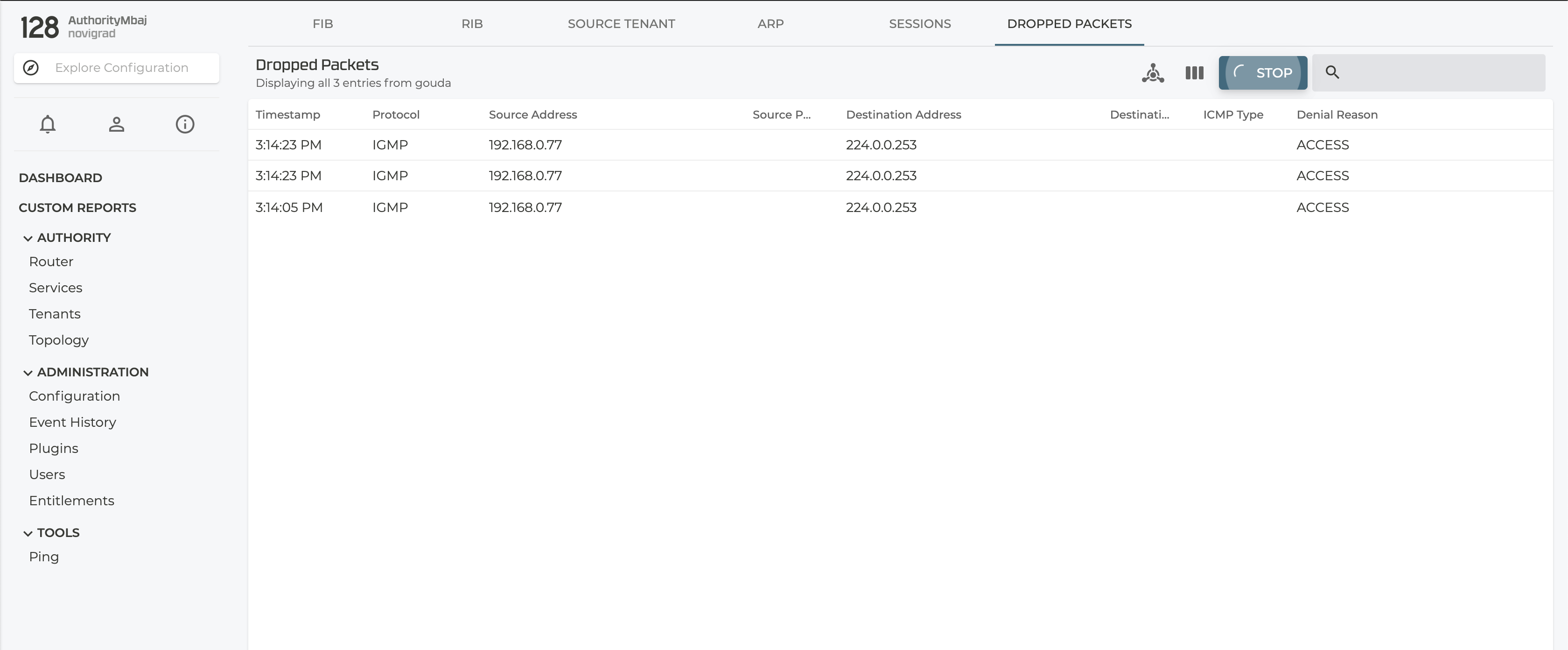
Task: Switch to the SESSIONS tab
Action: point(919,24)
